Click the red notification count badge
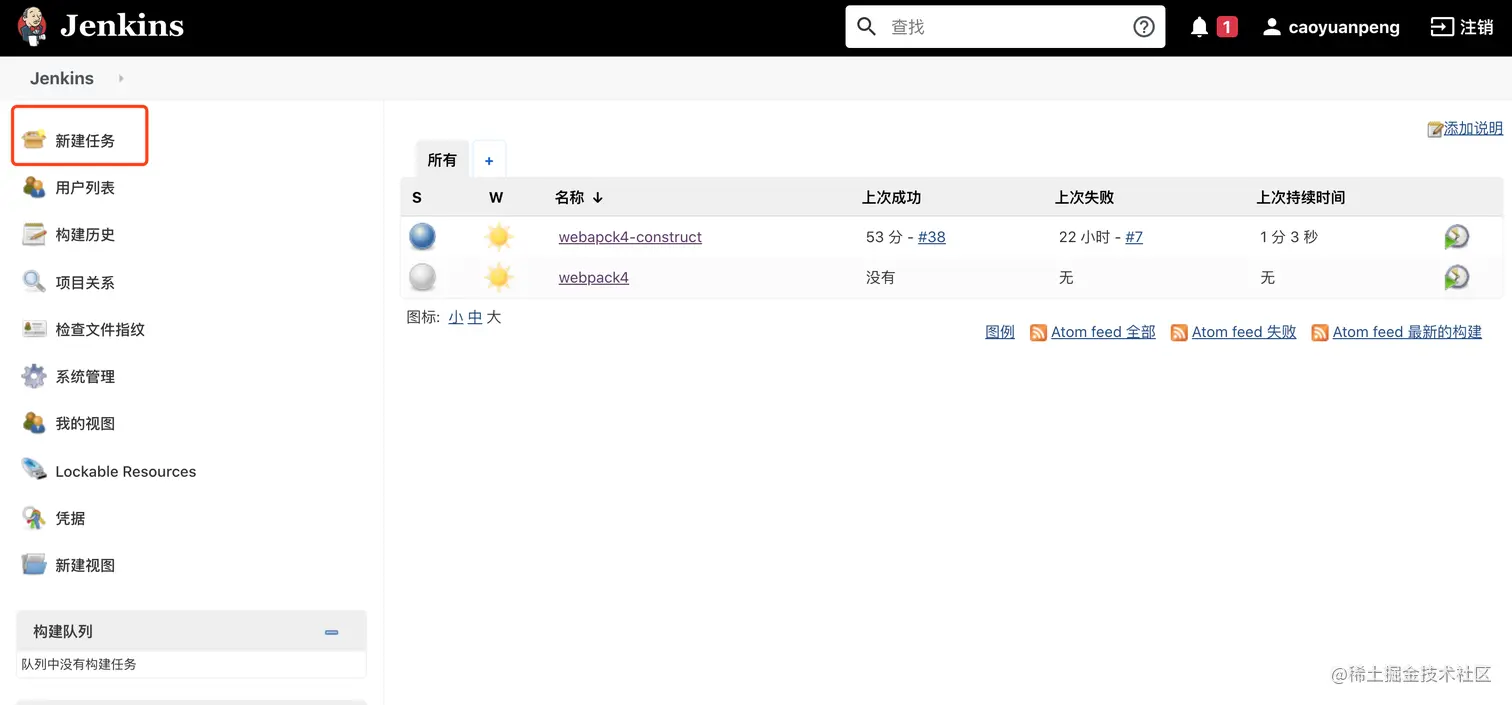The width and height of the screenshot is (1512, 705). (x=1227, y=27)
